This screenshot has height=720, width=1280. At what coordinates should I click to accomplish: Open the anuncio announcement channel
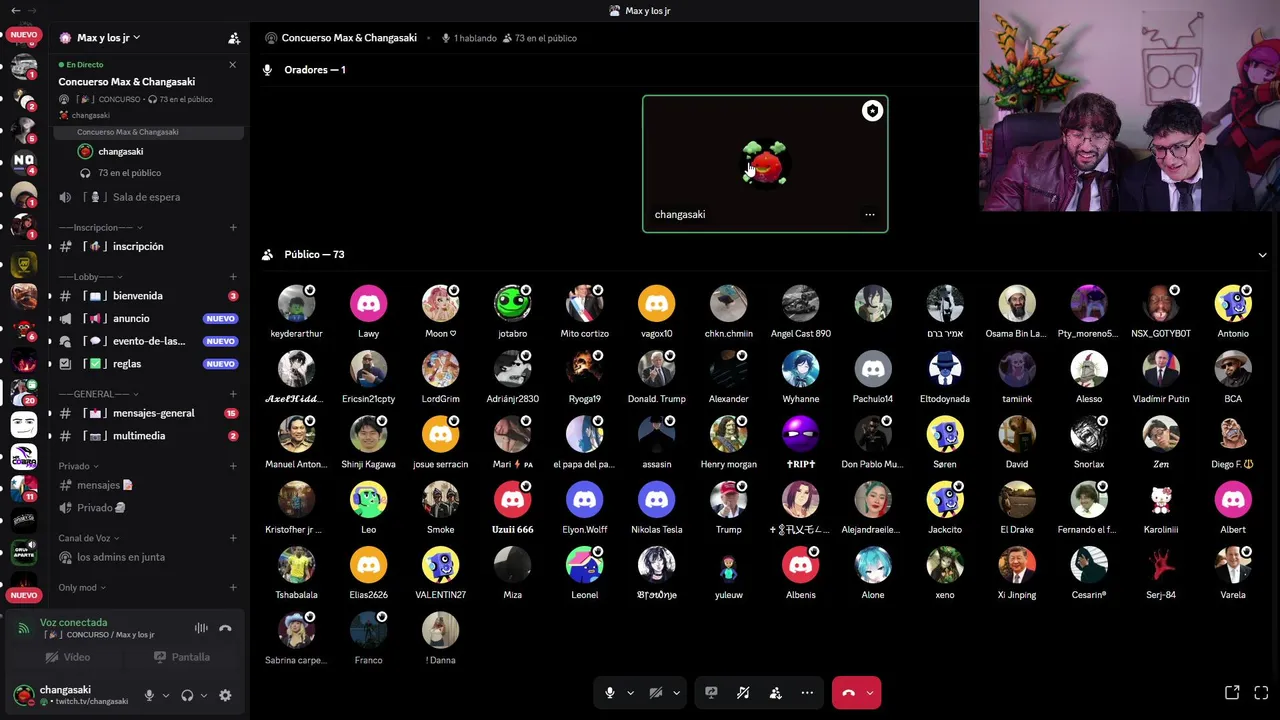[x=146, y=318]
